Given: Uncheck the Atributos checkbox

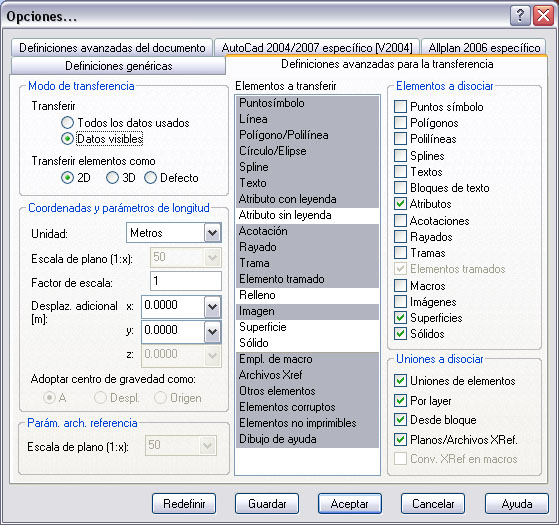Looking at the screenshot, I should pyautogui.click(x=400, y=204).
